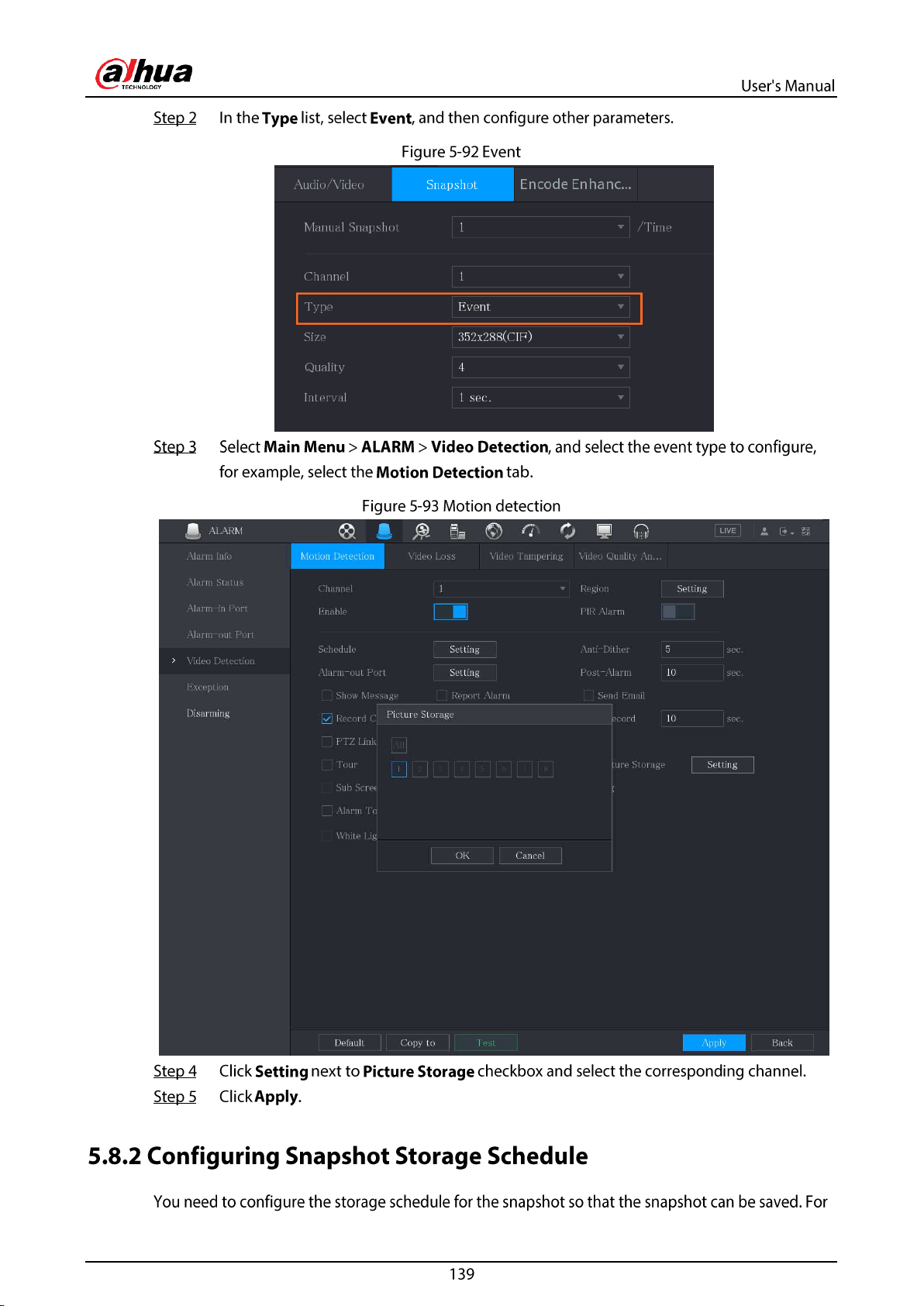The width and height of the screenshot is (924, 1306).
Task: Check the Alarm Tone checkbox
Action: [327, 811]
